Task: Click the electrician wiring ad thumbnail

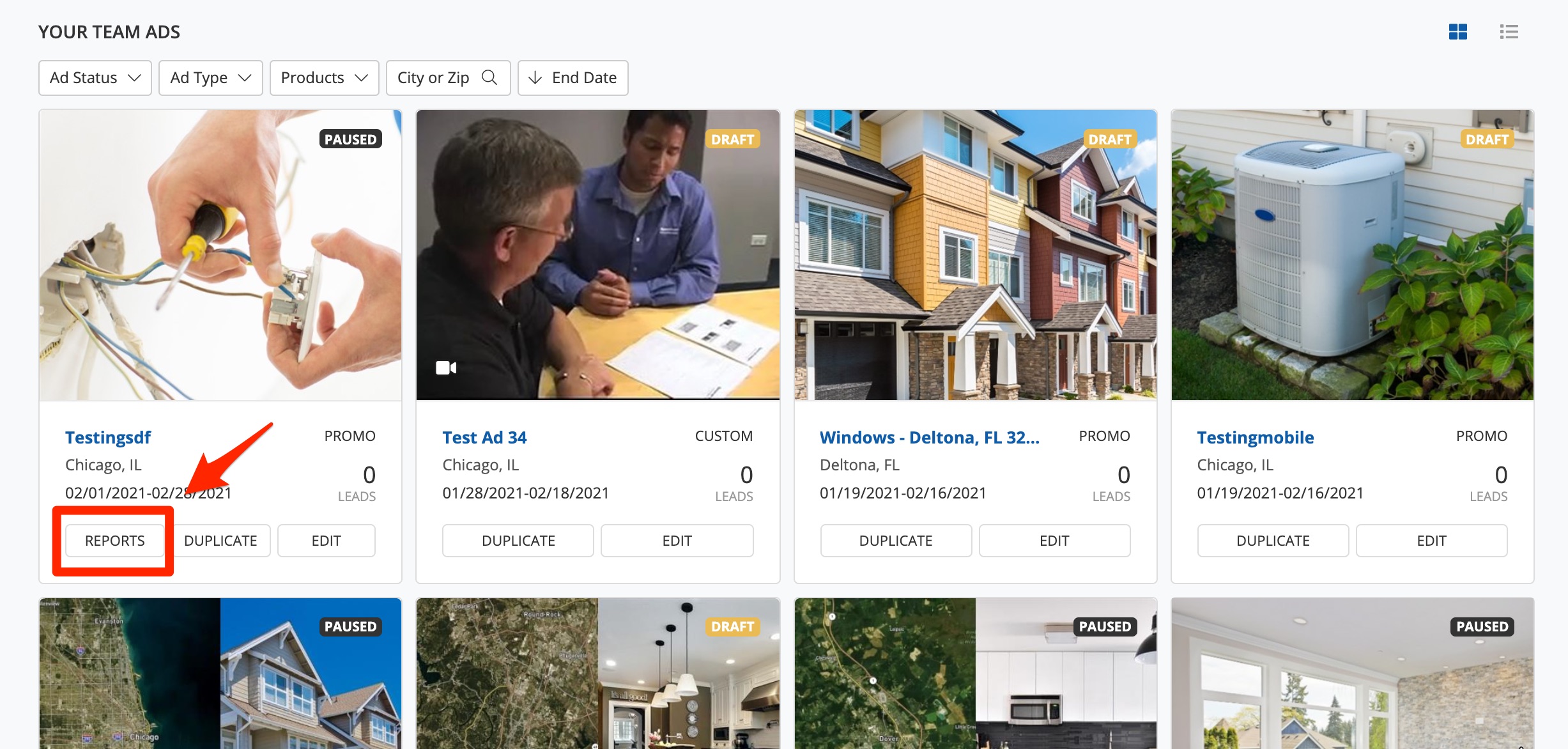Action: (220, 256)
